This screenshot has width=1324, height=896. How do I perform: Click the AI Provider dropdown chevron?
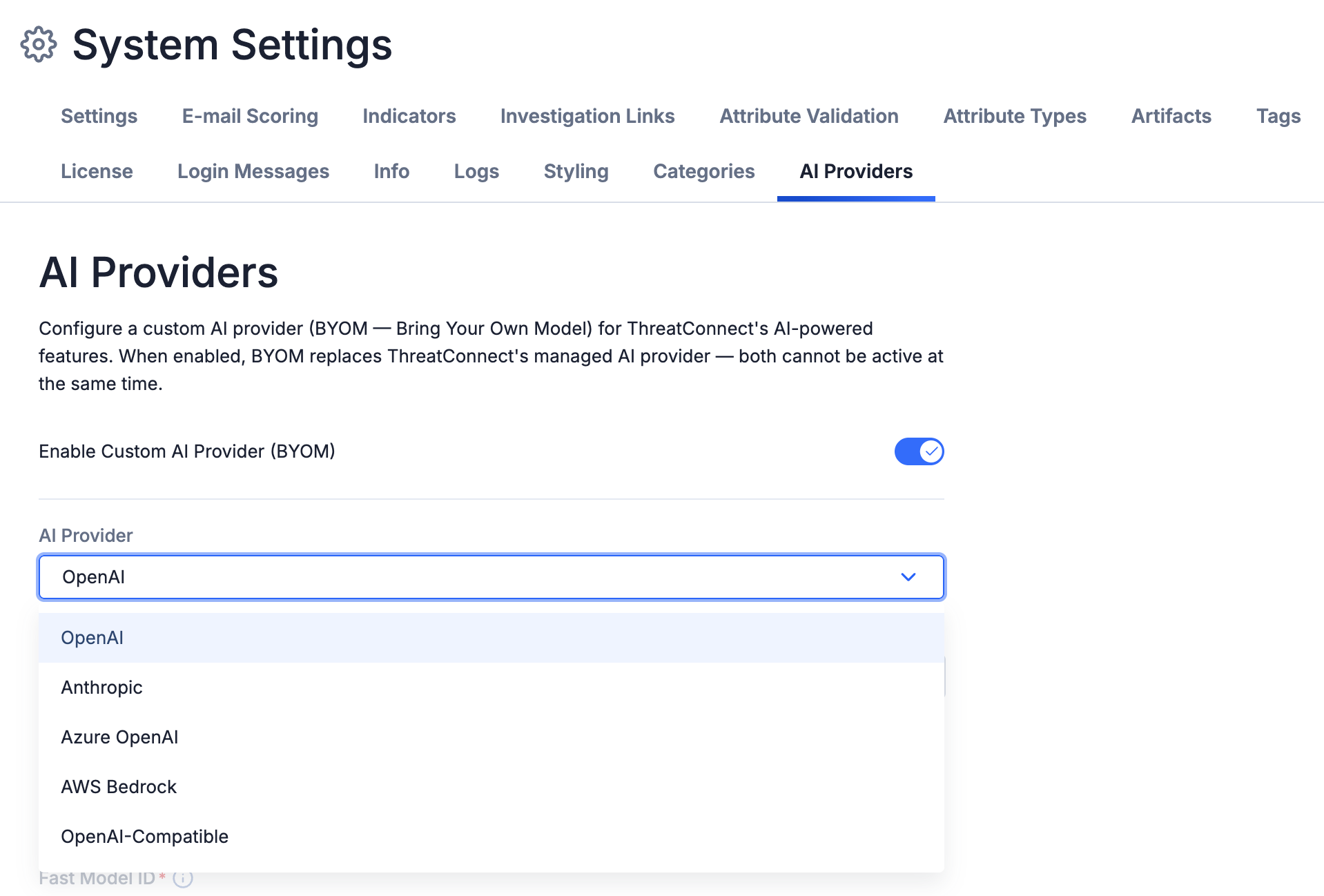[908, 577]
